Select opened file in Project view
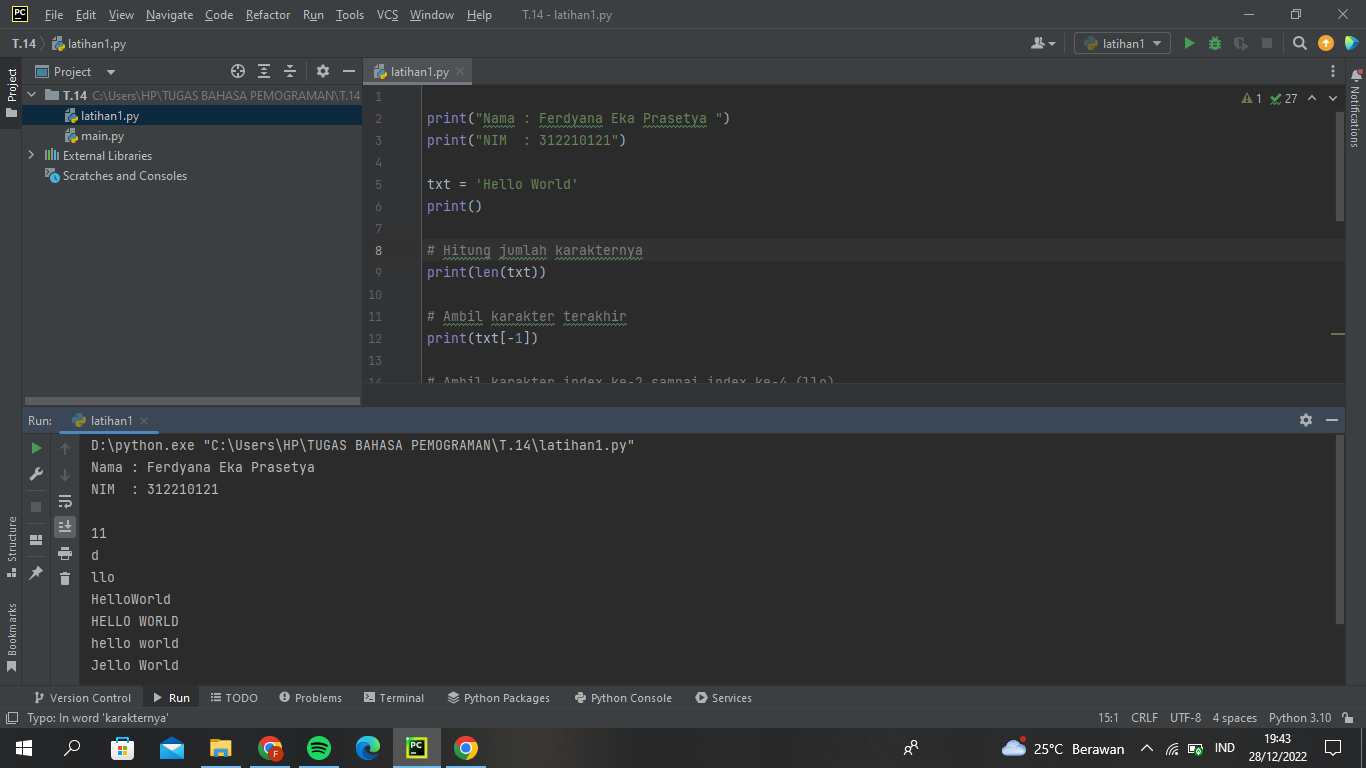The height and width of the screenshot is (768, 1366). click(x=238, y=71)
